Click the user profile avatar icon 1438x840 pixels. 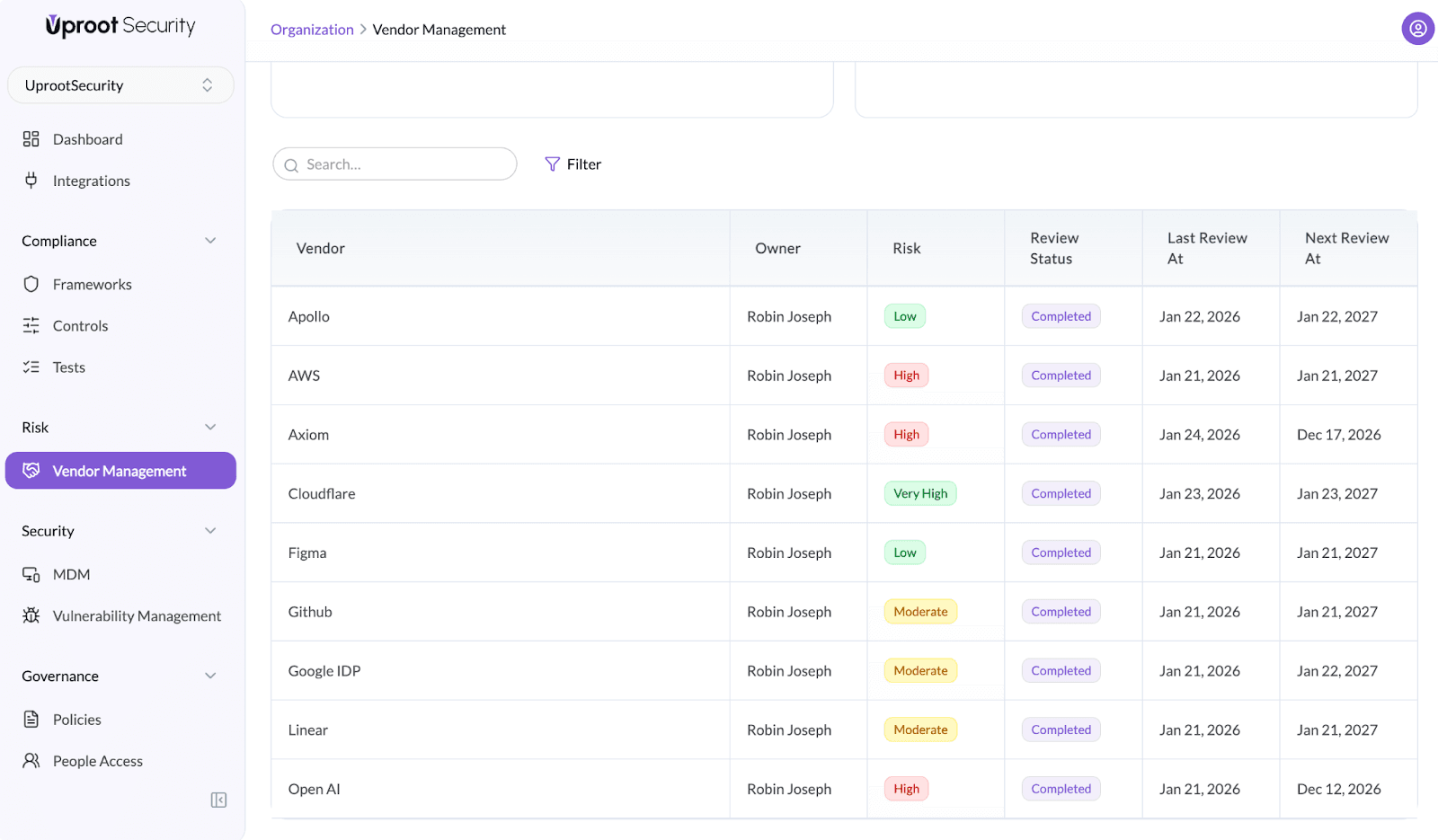click(1417, 29)
